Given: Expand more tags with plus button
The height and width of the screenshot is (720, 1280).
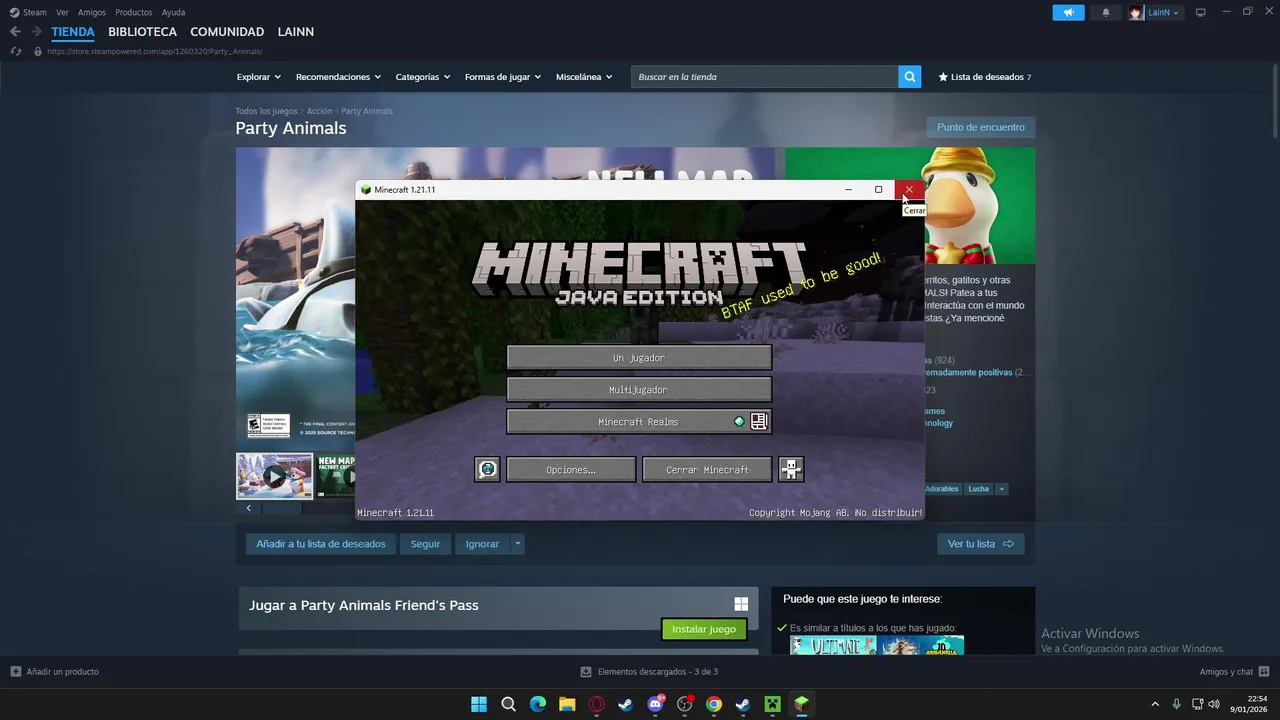Looking at the screenshot, I should point(1001,489).
